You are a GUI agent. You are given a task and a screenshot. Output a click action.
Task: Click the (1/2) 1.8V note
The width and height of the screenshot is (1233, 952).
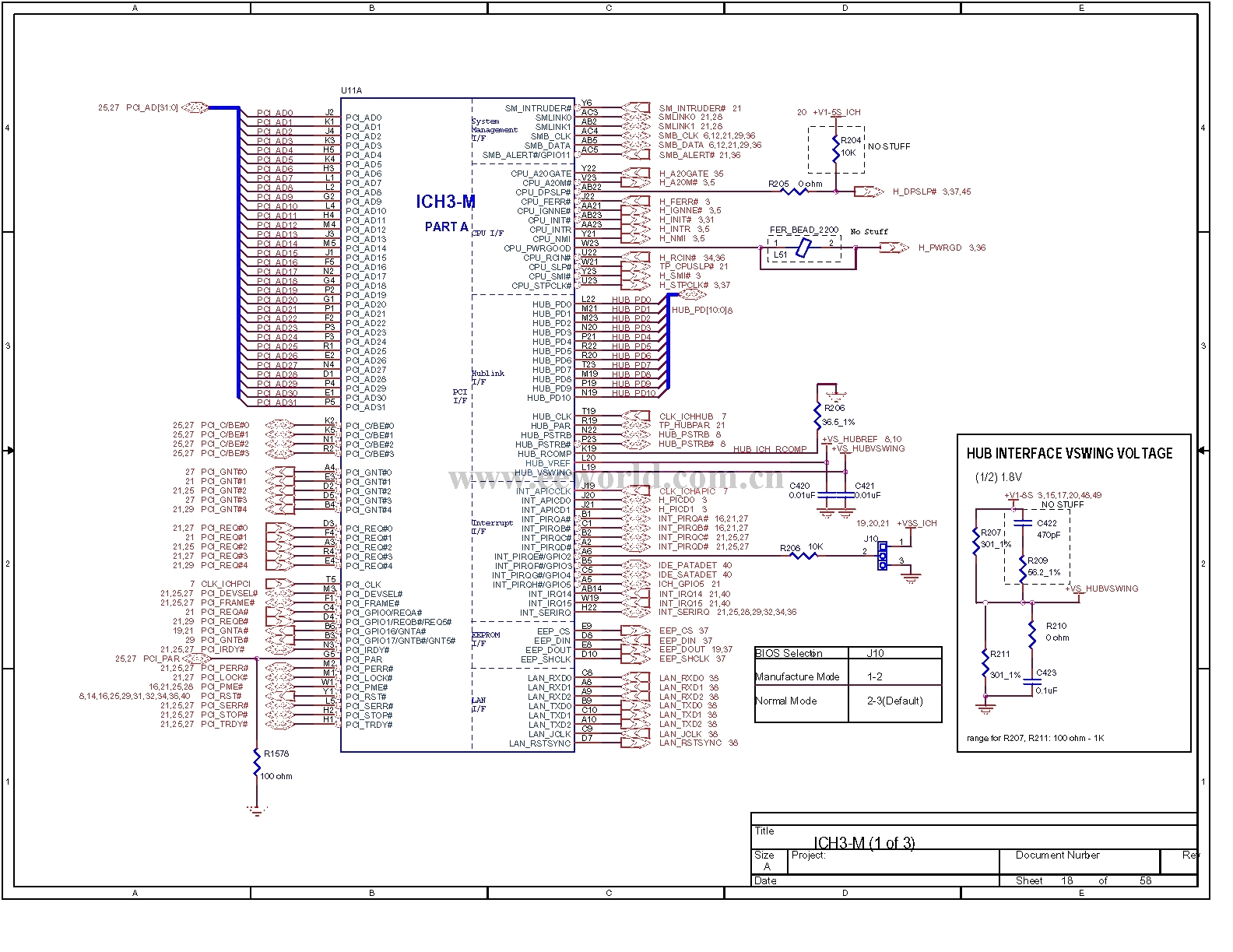(999, 477)
